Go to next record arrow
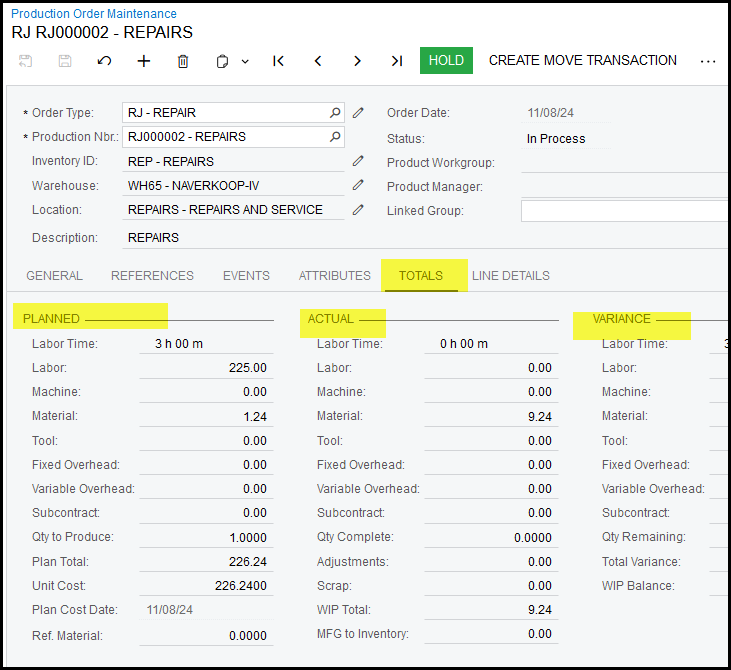 (x=357, y=61)
